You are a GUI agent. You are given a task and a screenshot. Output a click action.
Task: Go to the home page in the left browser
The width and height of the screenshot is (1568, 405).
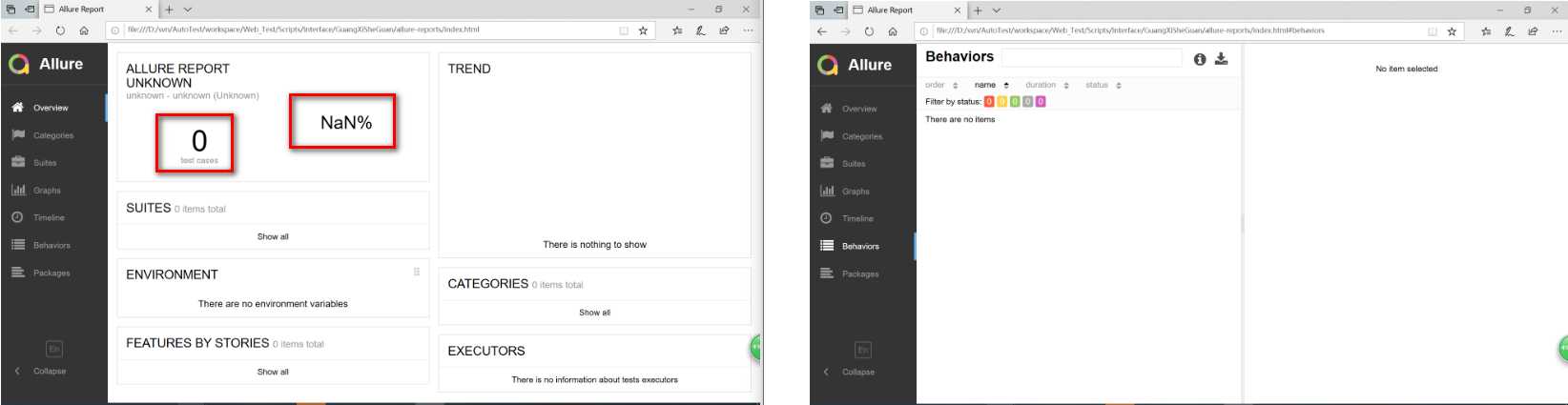tap(84, 30)
